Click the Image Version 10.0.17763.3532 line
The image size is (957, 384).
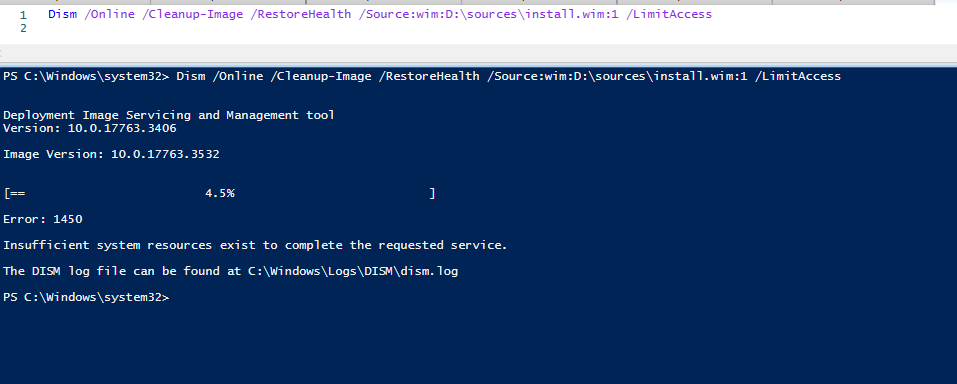pyautogui.click(x=111, y=154)
